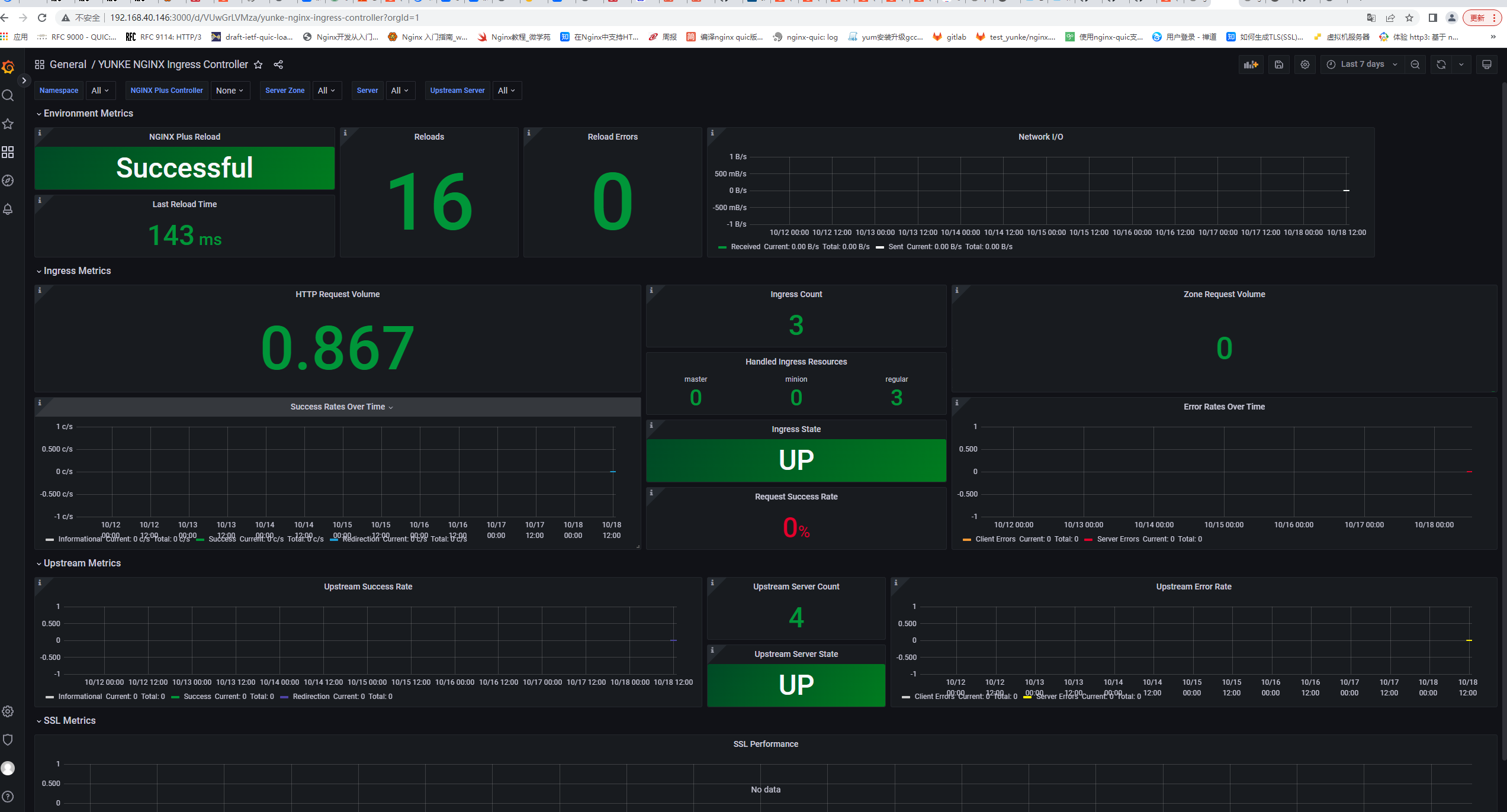This screenshot has height=812, width=1507.
Task: Reload the browser page
Action: 42,18
